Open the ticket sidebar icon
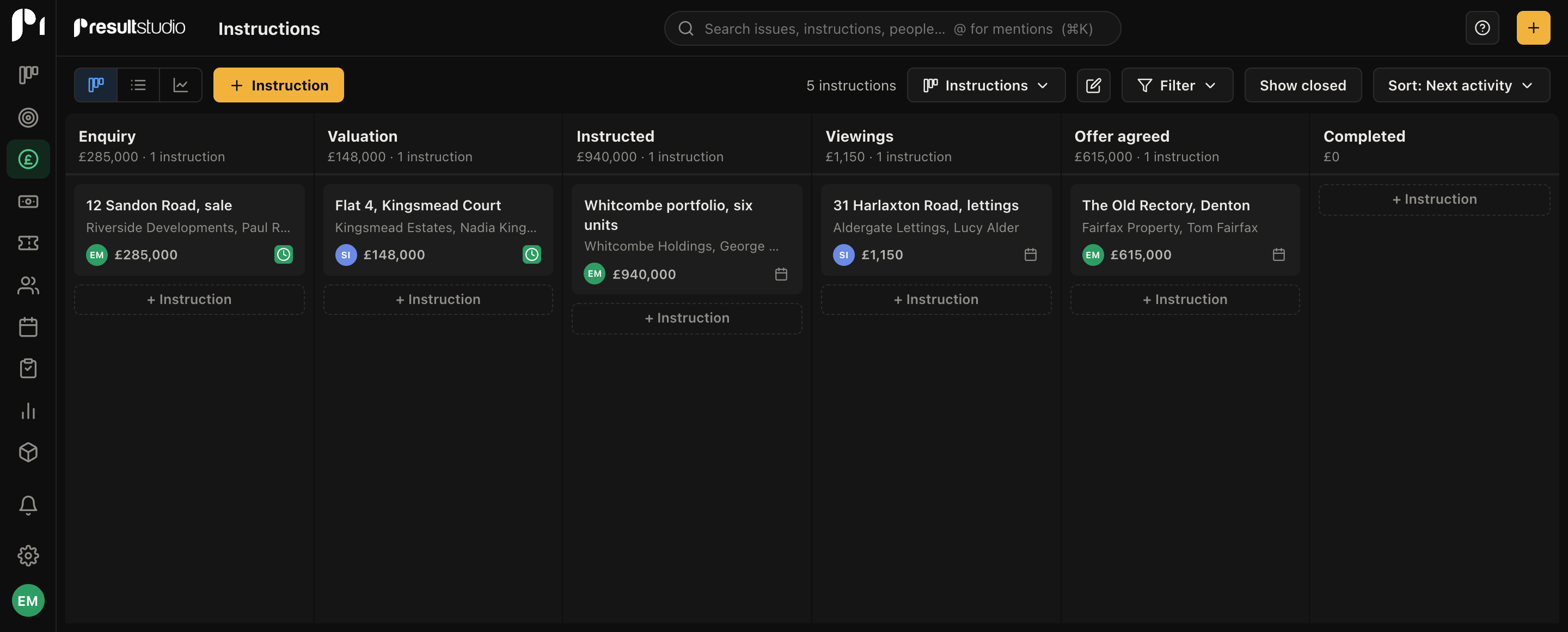 pyautogui.click(x=28, y=244)
